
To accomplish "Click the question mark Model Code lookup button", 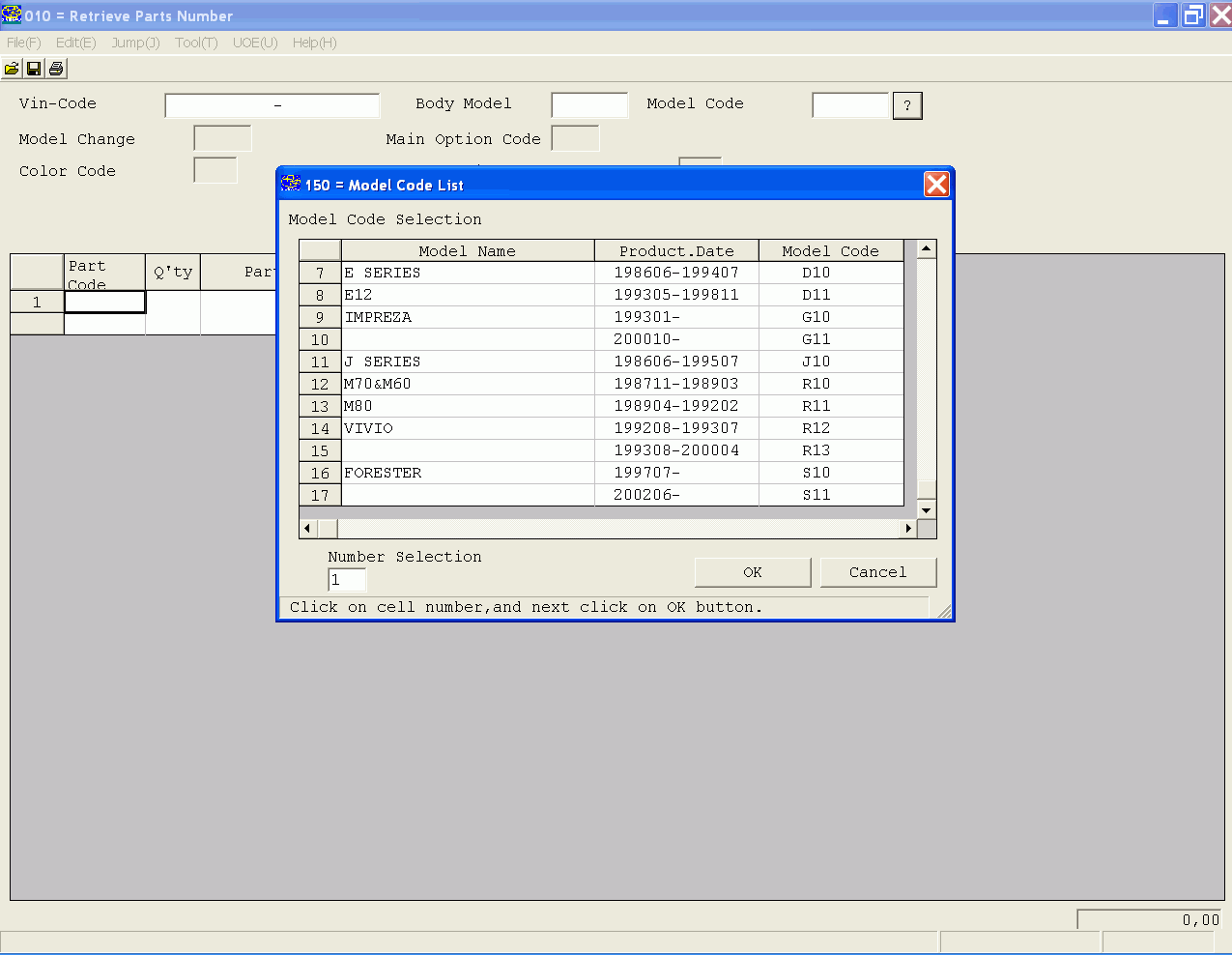I will 907,105.
